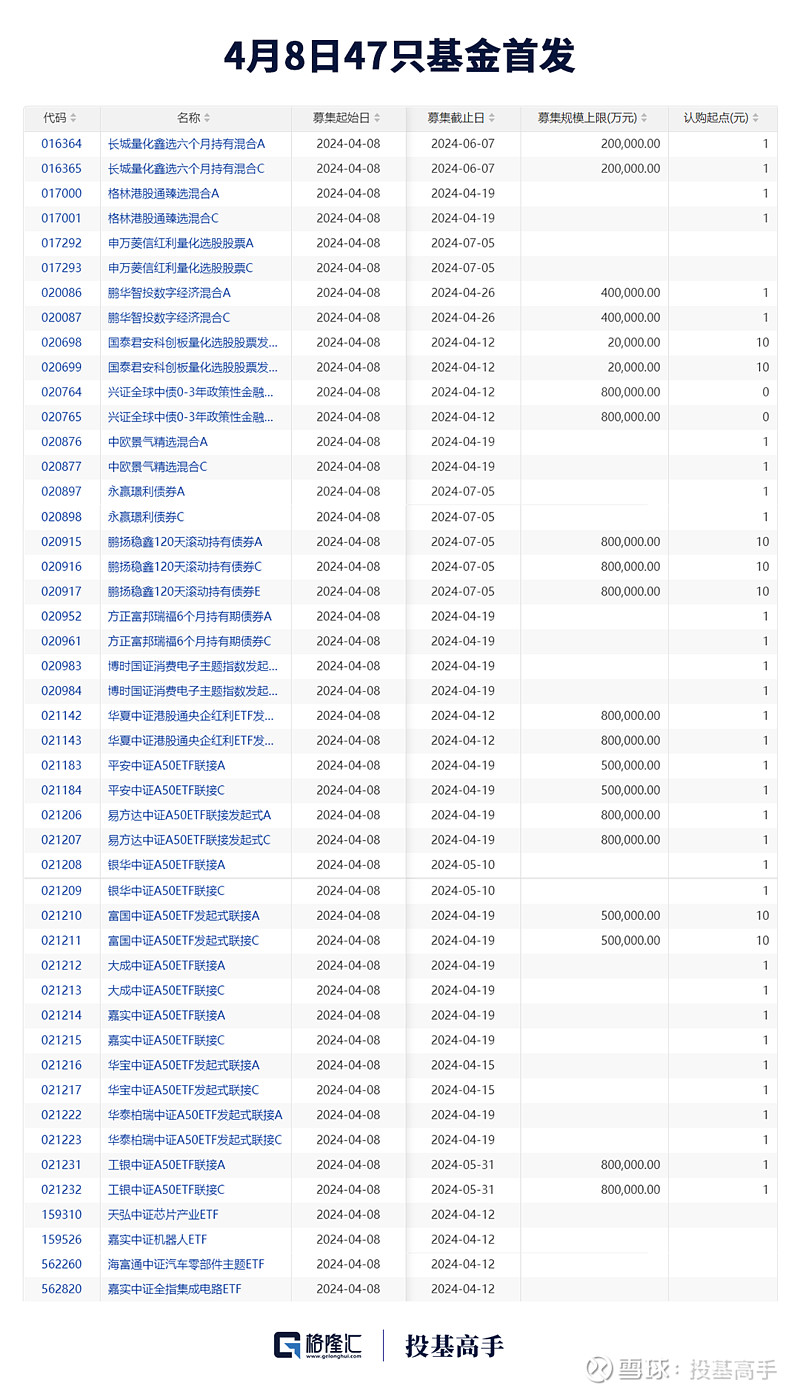Select 20,000.00 limit in row 020698
This screenshot has width=800, height=1394.
(633, 343)
